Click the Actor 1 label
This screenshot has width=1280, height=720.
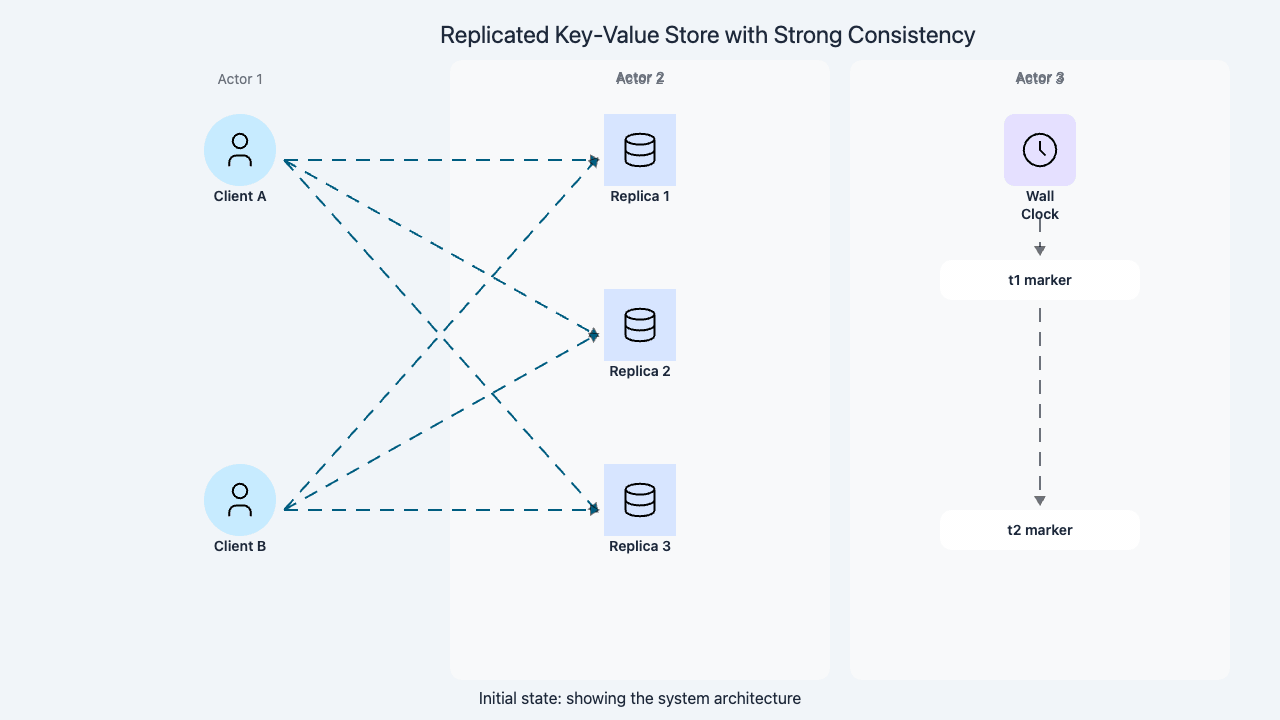[240, 79]
